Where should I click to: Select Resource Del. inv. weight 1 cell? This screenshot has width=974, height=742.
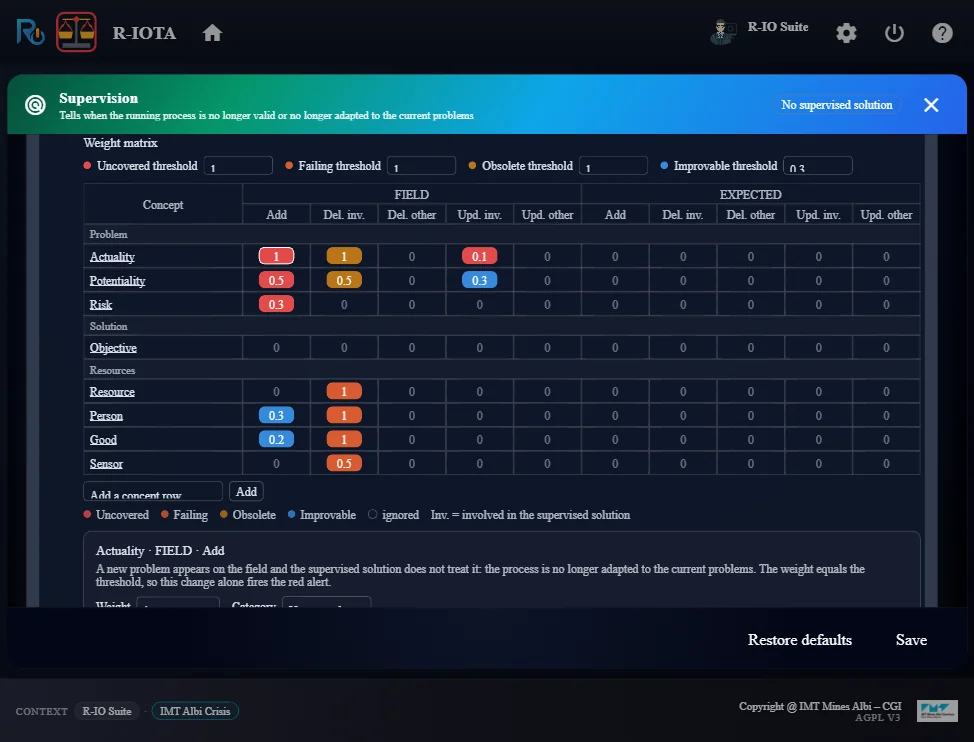click(x=344, y=391)
